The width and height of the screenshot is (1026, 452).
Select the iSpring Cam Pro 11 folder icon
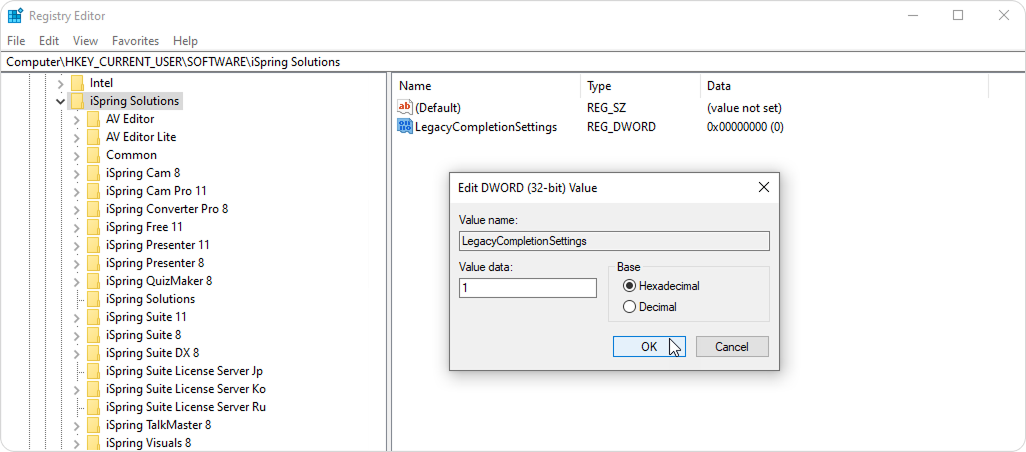coord(94,191)
